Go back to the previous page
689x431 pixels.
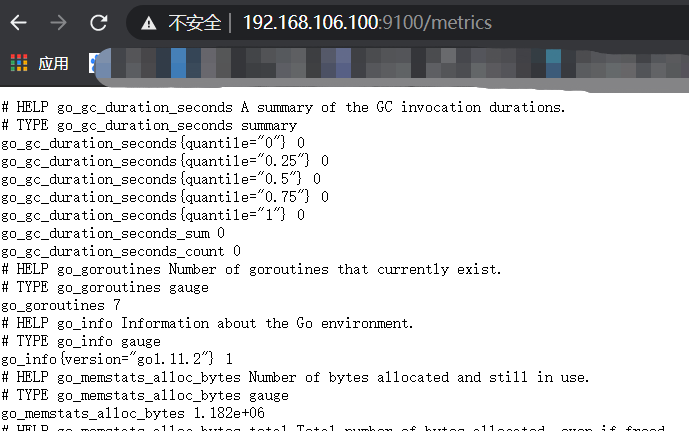point(19,22)
